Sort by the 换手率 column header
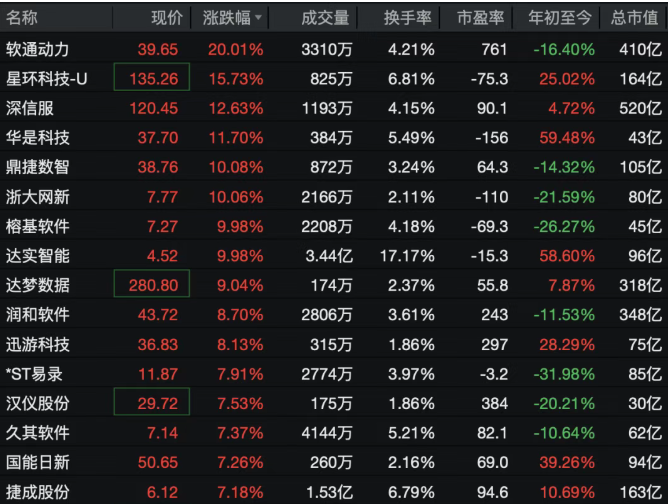 click(408, 18)
